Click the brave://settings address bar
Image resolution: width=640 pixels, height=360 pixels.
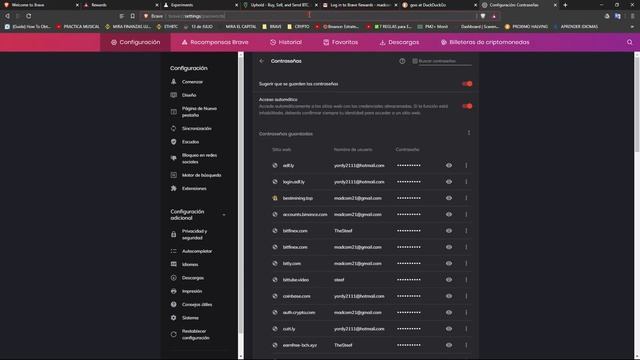pyautogui.click(x=308, y=16)
